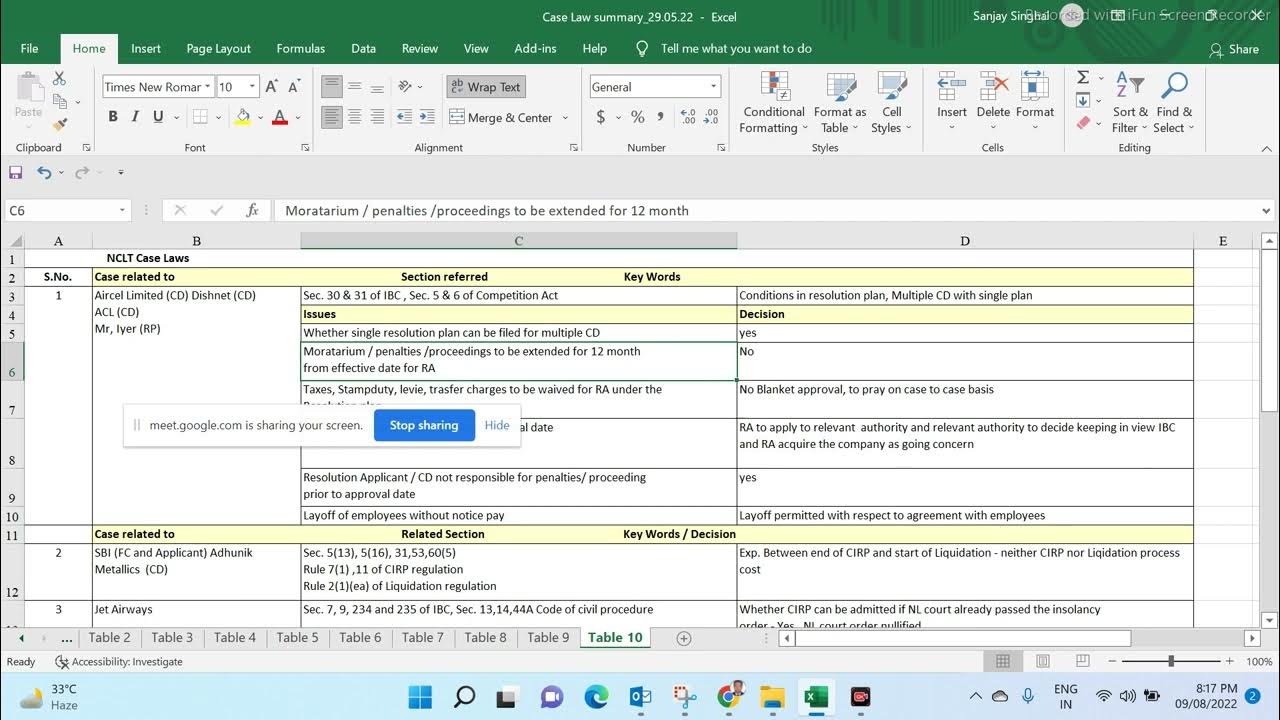This screenshot has width=1280, height=720.
Task: Open the File menu
Action: tap(29, 48)
